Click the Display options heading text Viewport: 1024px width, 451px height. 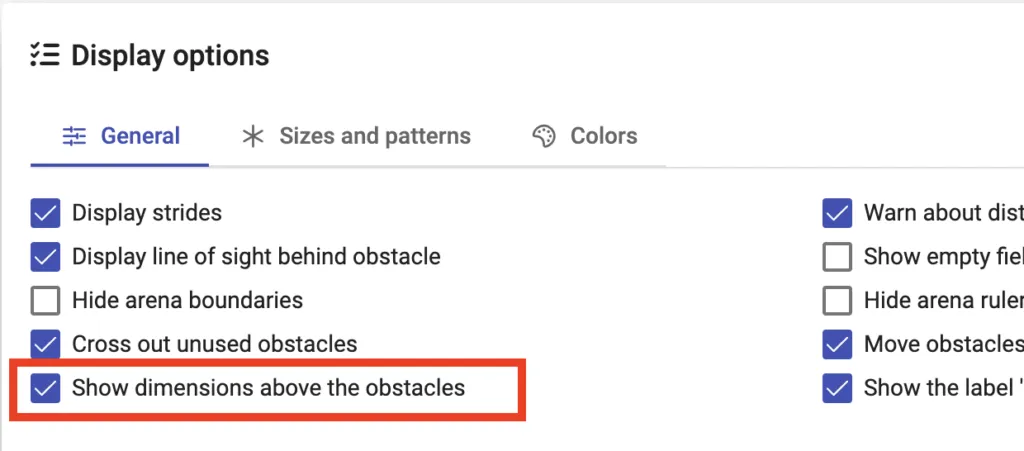click(170, 55)
